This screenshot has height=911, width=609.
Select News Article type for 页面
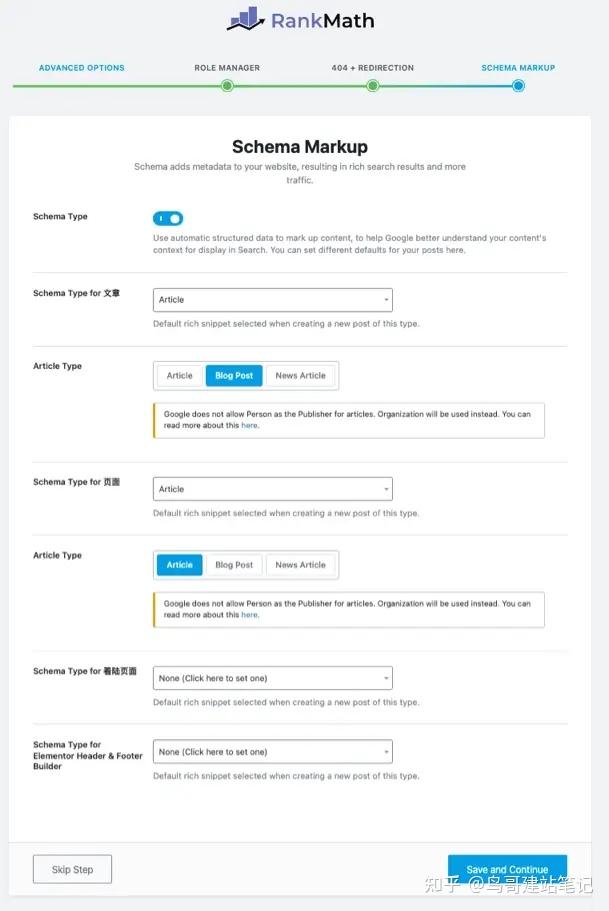tap(300, 565)
